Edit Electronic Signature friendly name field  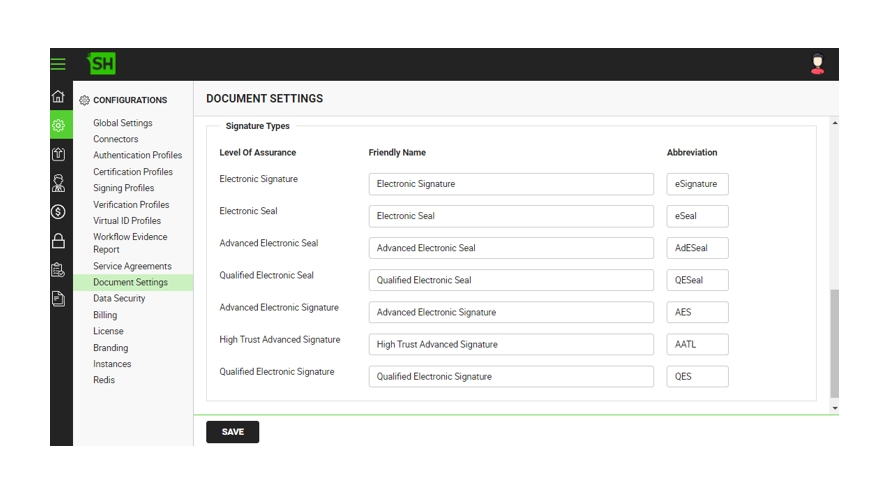511,184
